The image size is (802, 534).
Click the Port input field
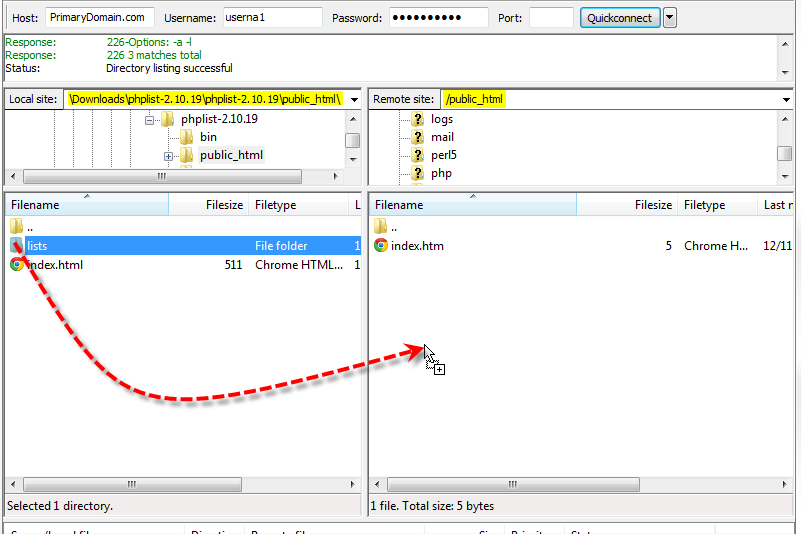(x=550, y=18)
